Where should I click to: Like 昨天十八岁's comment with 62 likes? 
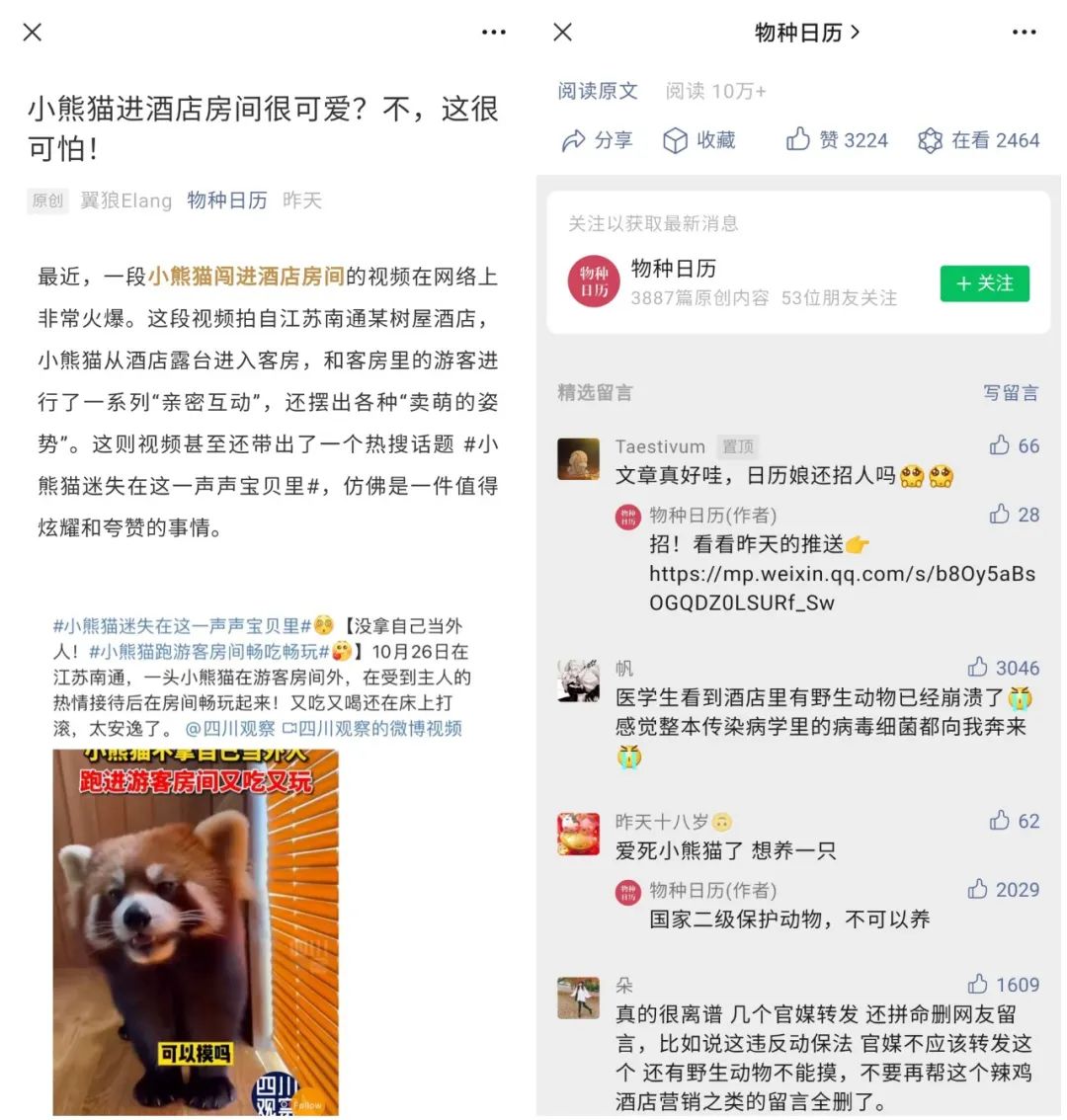click(999, 821)
